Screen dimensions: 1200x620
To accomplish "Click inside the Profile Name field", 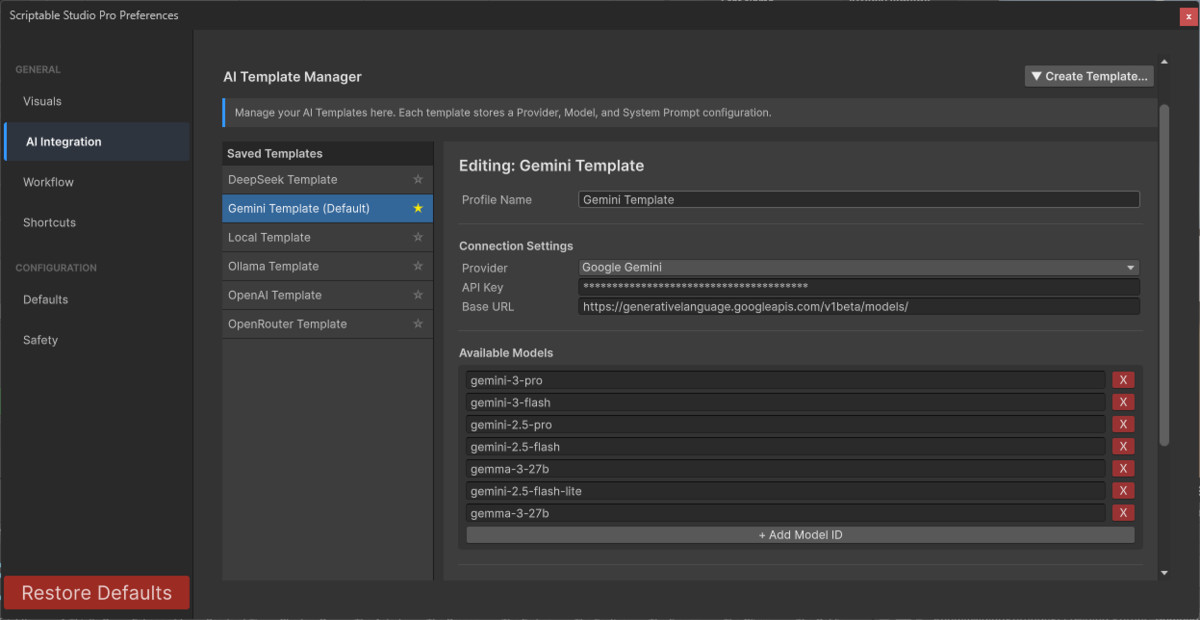I will [x=858, y=199].
